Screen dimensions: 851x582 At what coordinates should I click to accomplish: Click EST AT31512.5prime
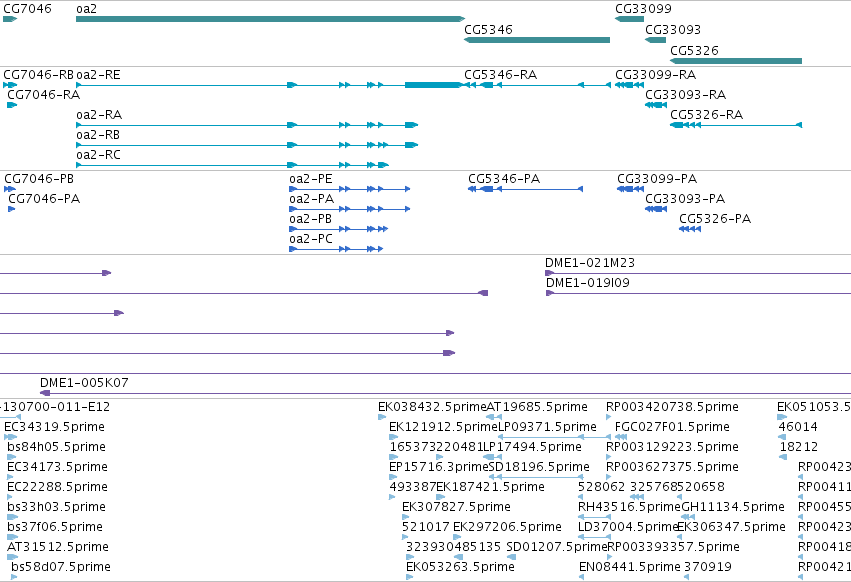[58, 547]
